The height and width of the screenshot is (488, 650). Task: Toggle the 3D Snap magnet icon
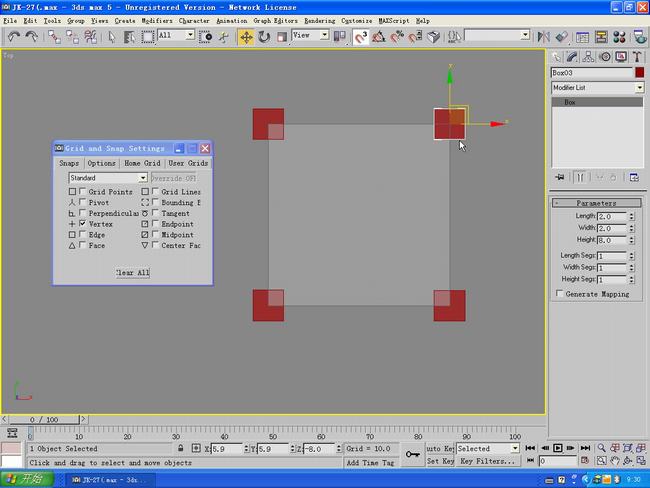tap(361, 37)
